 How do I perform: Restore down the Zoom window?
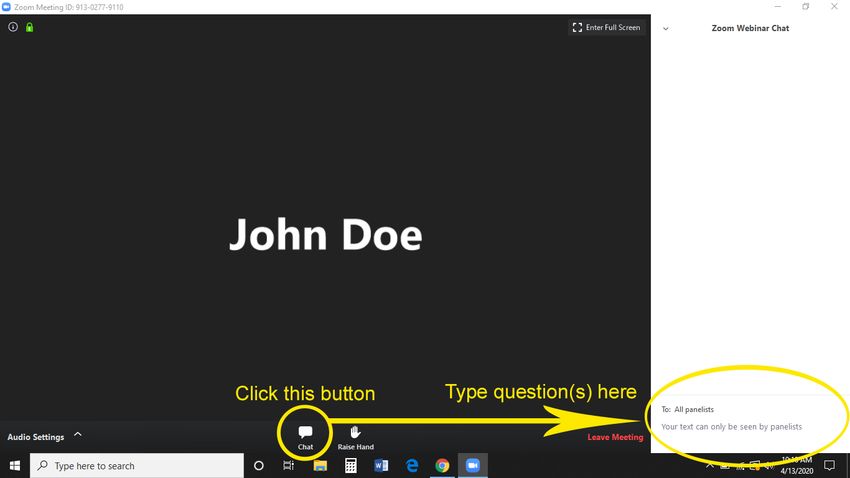(x=806, y=7)
